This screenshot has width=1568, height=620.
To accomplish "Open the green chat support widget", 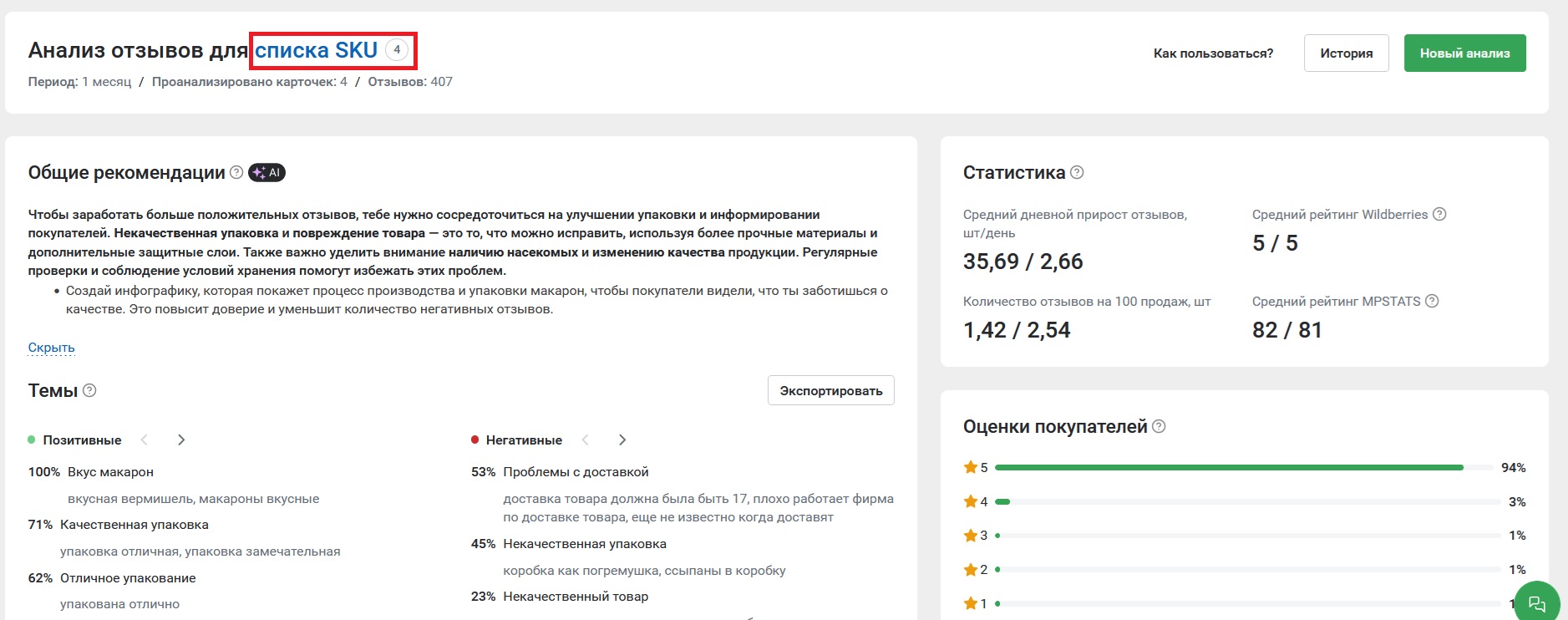I will [x=1536, y=603].
